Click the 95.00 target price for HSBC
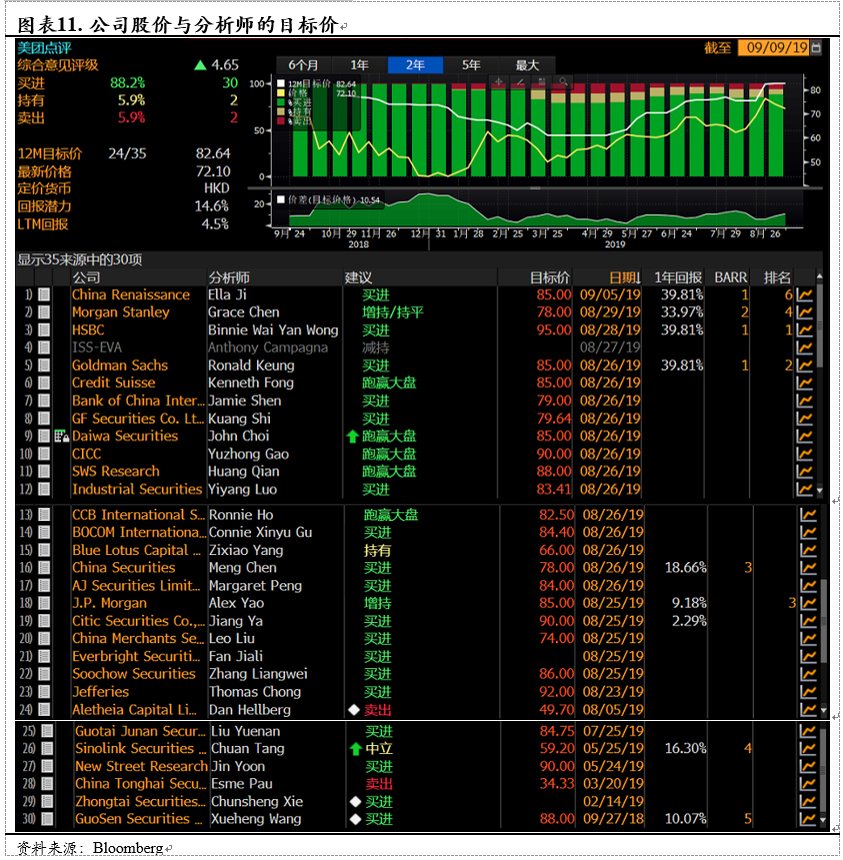Screen dimensions: 843x860 pyautogui.click(x=554, y=330)
